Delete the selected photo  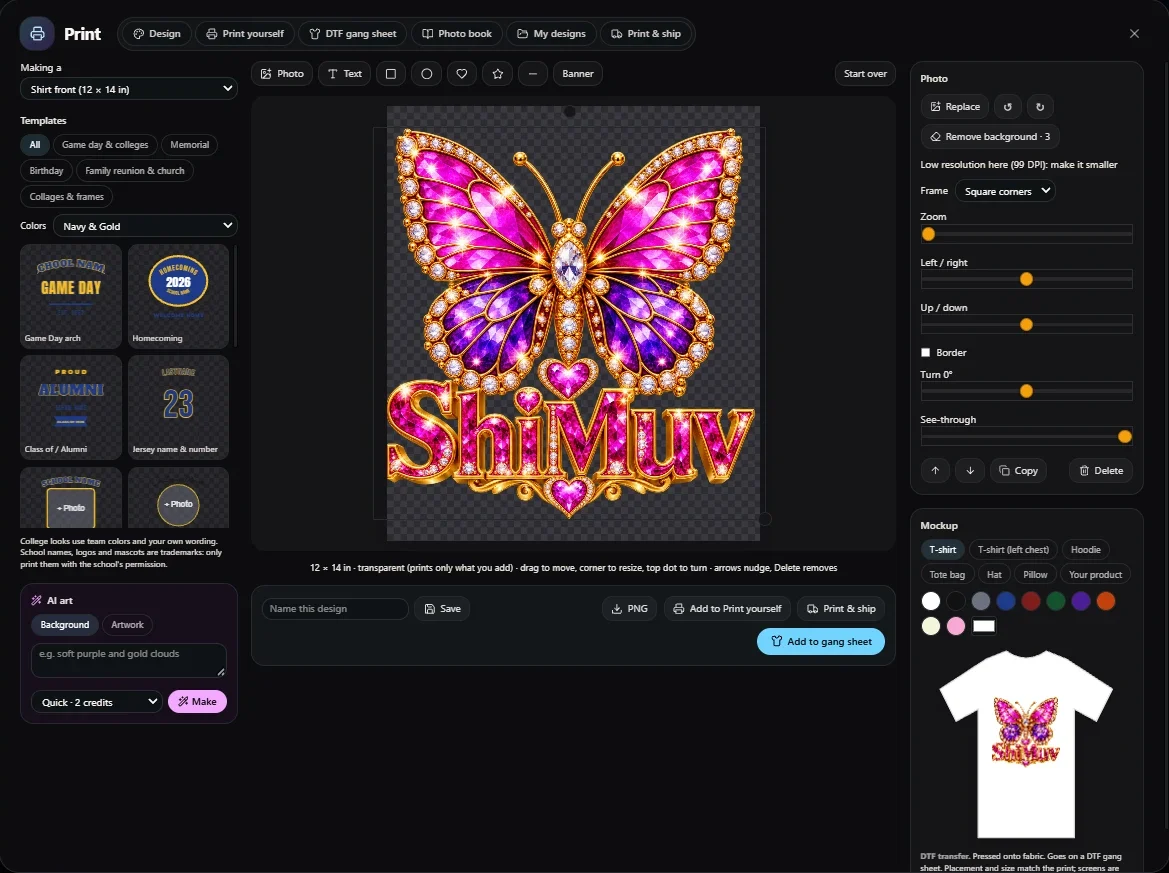(x=1101, y=470)
